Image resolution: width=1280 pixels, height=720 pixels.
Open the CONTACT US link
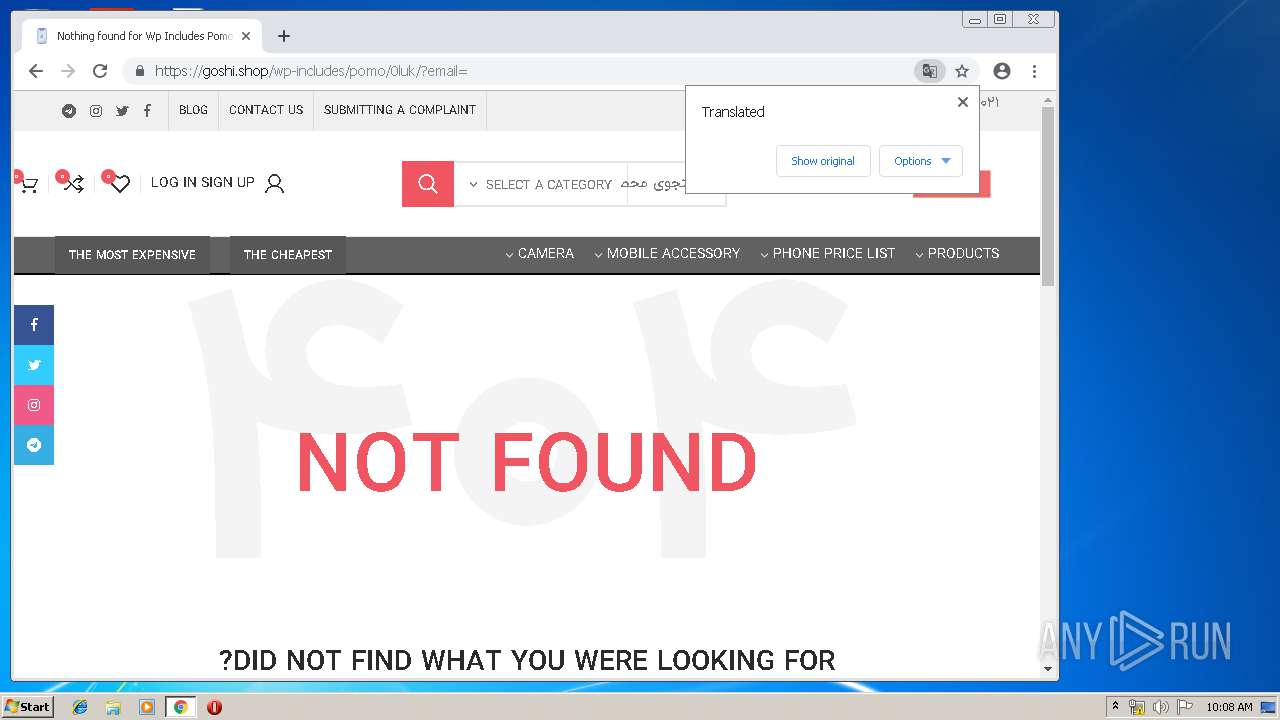(266, 110)
